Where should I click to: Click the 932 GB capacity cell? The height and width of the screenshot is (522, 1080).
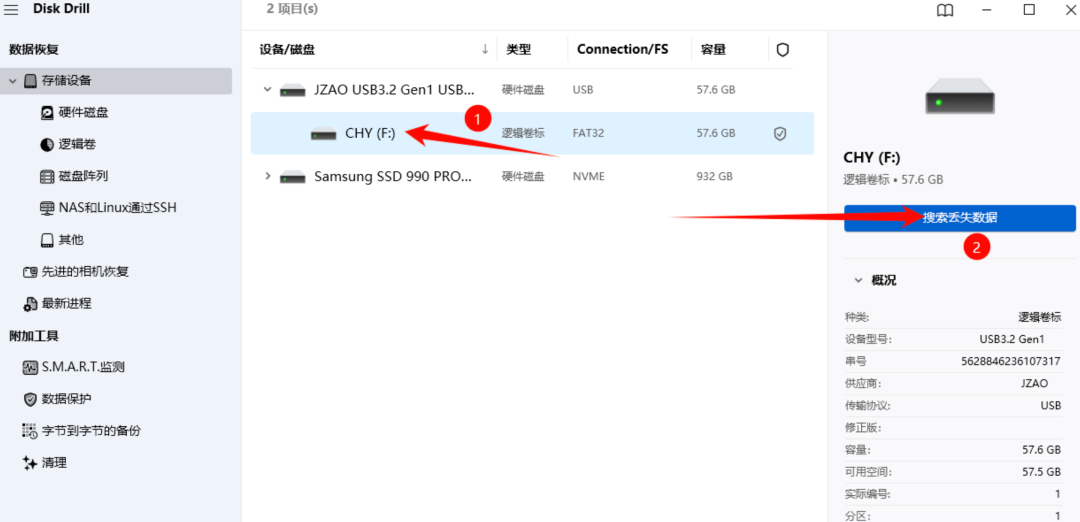tap(714, 176)
